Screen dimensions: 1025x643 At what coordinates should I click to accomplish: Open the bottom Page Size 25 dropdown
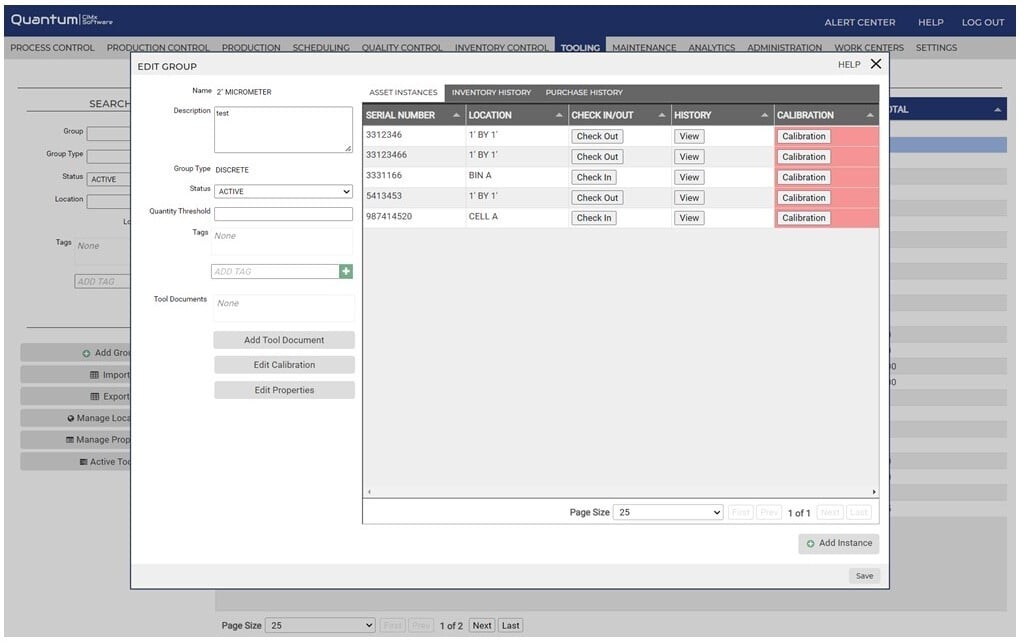tap(318, 625)
